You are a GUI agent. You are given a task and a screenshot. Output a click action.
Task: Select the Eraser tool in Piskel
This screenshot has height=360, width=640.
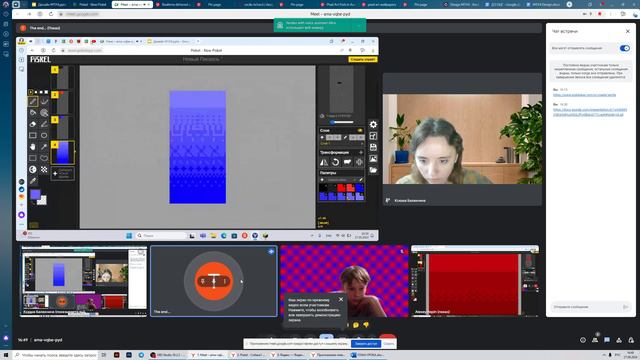tap(33, 124)
